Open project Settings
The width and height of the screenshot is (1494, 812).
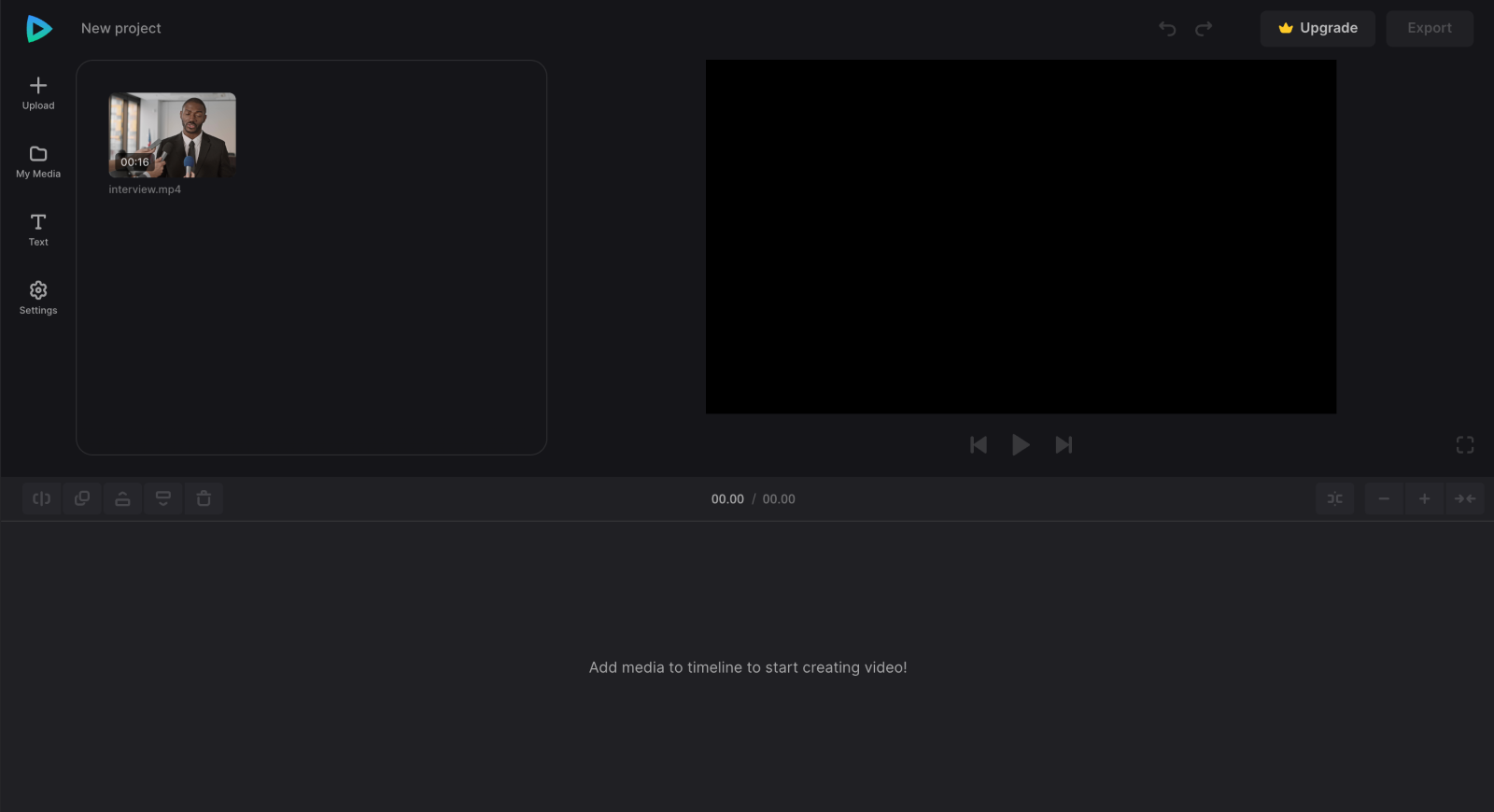click(38, 298)
